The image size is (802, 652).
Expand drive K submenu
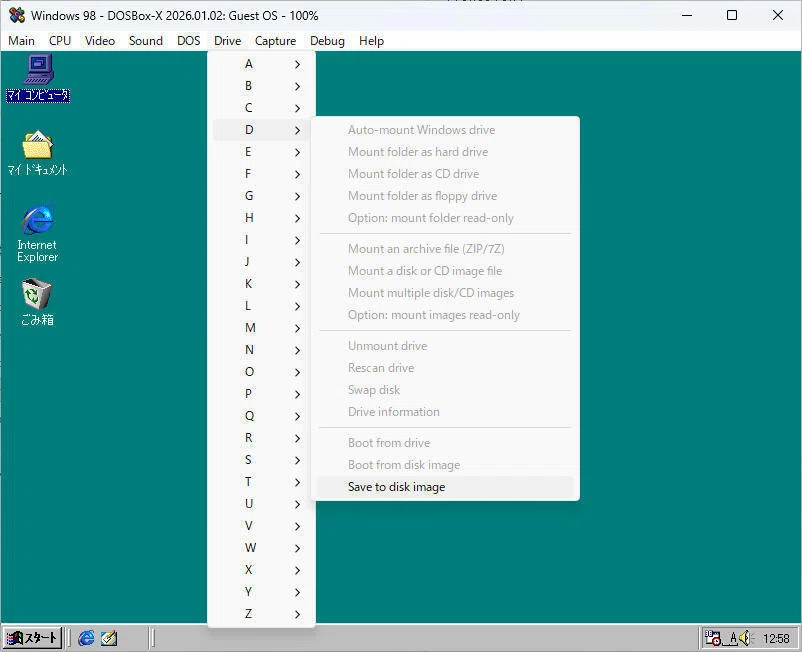(x=261, y=284)
